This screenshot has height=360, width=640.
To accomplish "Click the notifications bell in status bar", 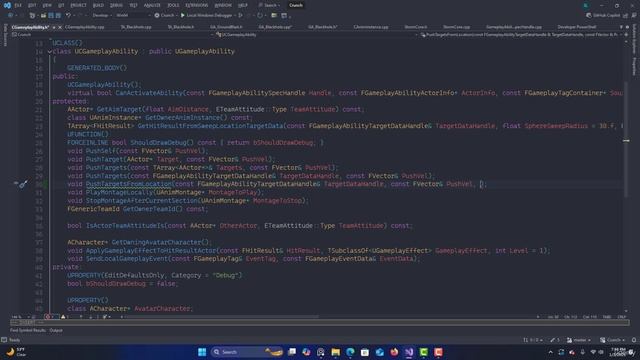I will tap(634, 340).
